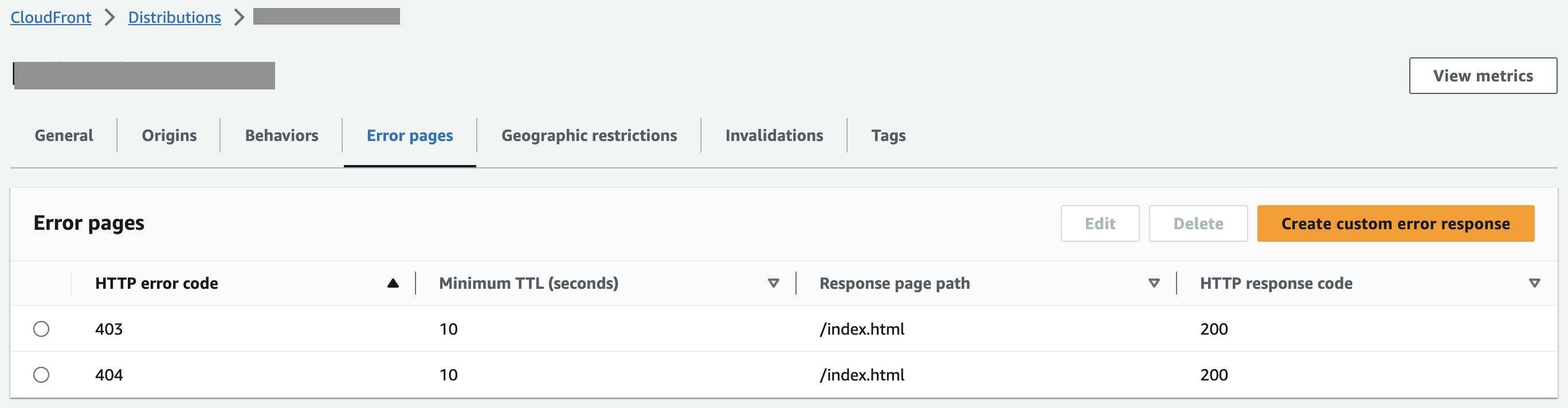Switch to the Invalidations tab
This screenshot has width=1568, height=408.
774,135
